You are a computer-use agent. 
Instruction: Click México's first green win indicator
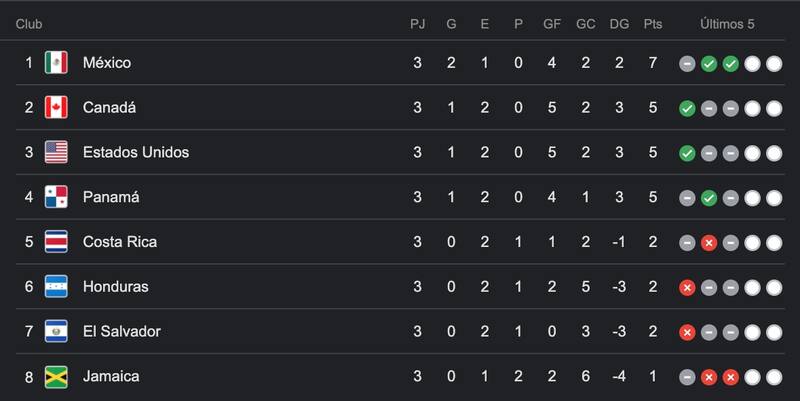tap(709, 64)
